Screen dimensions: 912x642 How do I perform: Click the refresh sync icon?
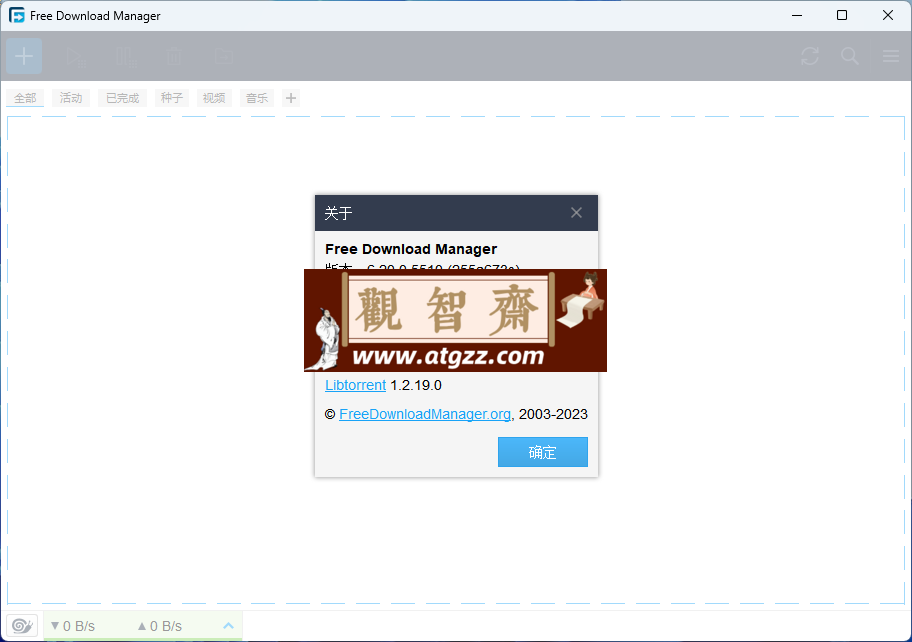(810, 56)
